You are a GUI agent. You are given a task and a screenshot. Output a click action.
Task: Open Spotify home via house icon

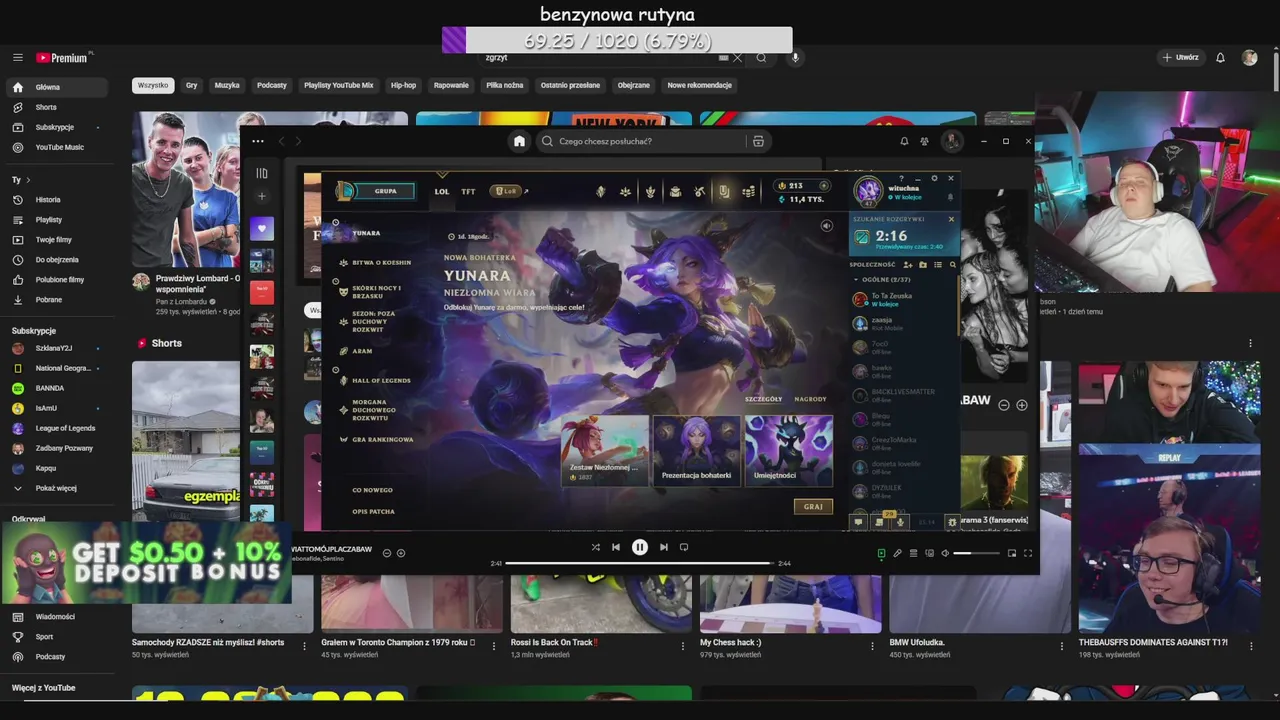coord(519,141)
